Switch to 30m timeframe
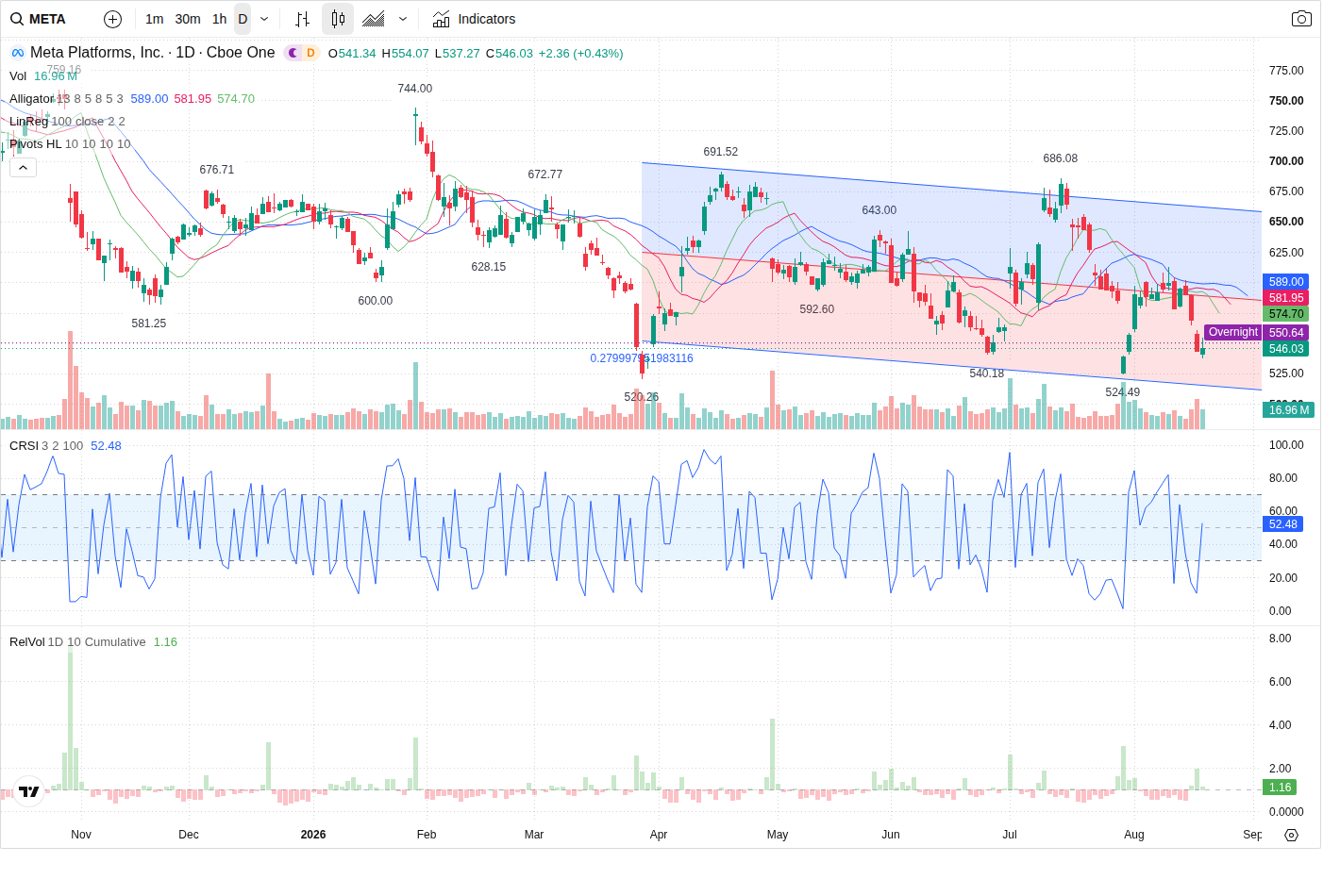This screenshot has width=1340, height=896. [188, 19]
